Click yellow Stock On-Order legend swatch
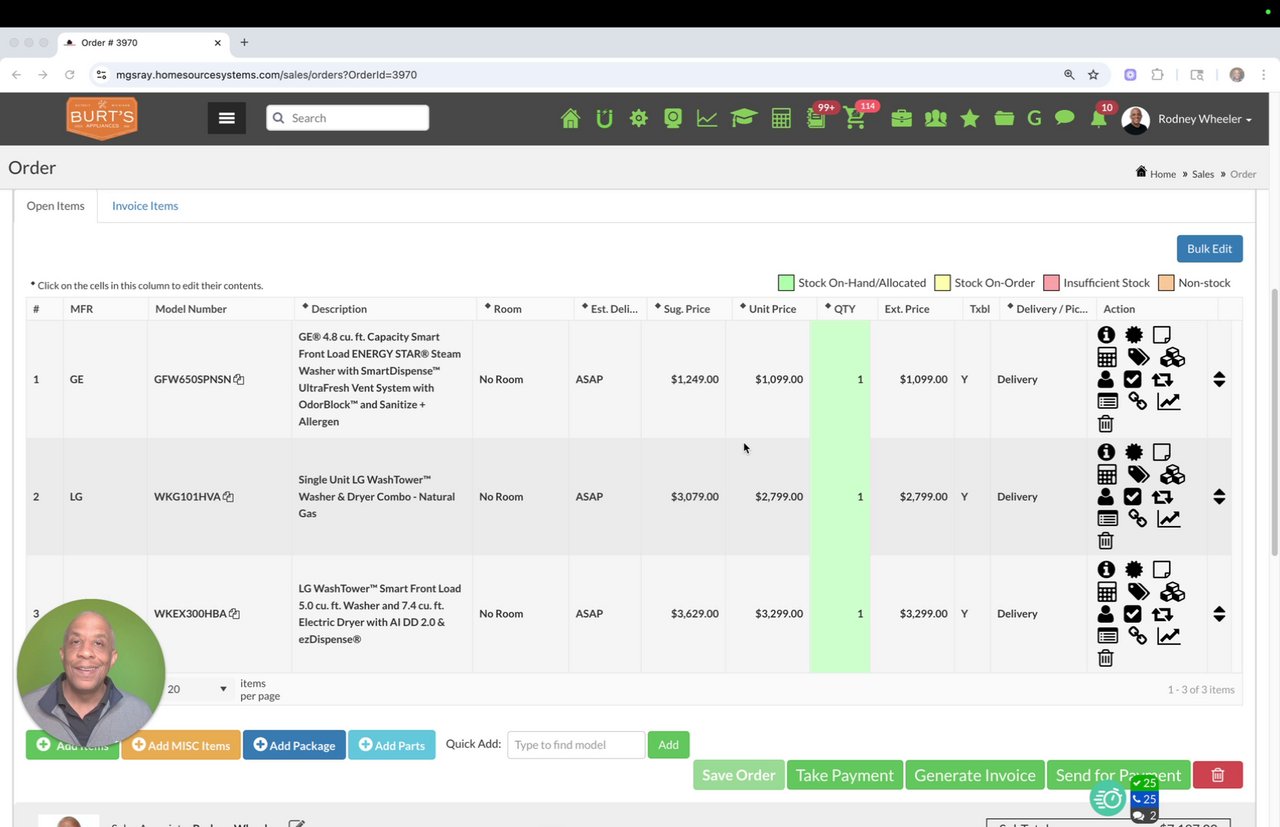Screen dimensions: 1280x827 click(x=942, y=283)
